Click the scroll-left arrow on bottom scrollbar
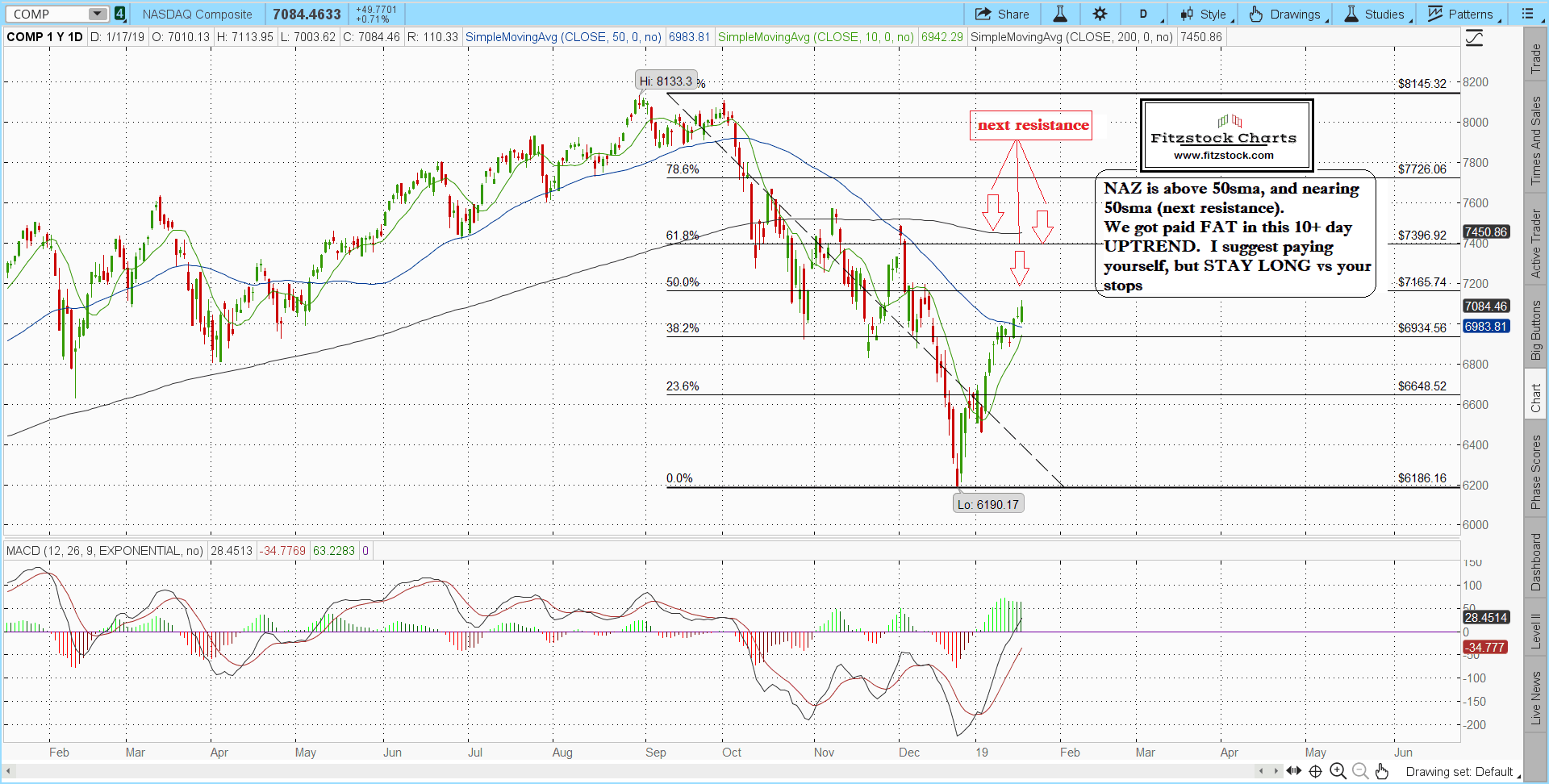1549x784 pixels. pyautogui.click(x=10, y=772)
